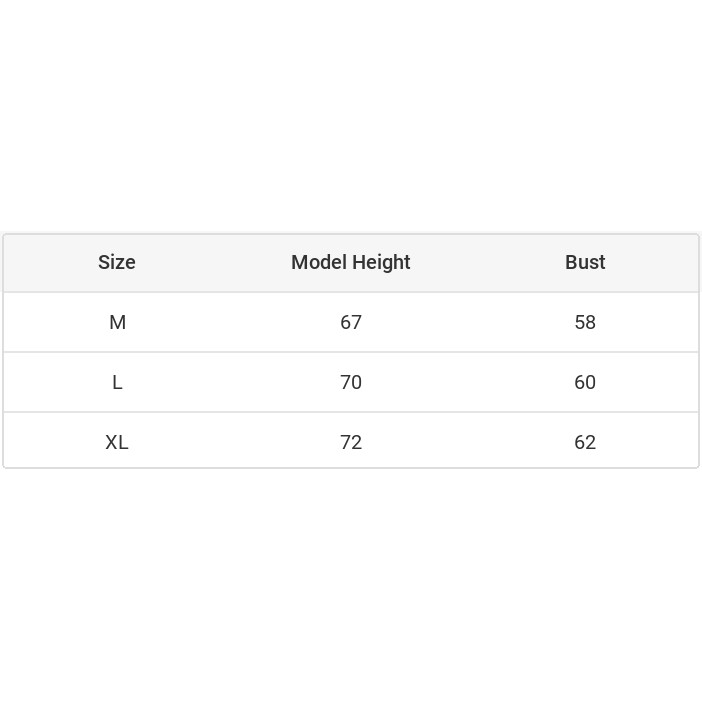Click model height value 67

point(350,322)
